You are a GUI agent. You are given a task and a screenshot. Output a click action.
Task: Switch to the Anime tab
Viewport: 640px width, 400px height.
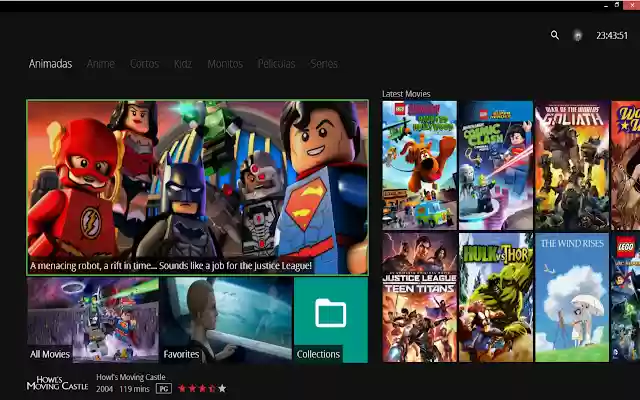tap(101, 64)
